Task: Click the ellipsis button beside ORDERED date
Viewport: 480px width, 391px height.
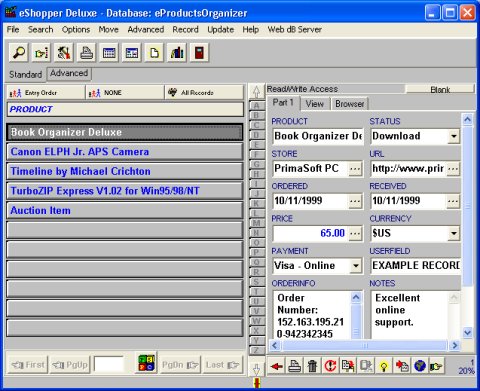Action: click(x=355, y=201)
